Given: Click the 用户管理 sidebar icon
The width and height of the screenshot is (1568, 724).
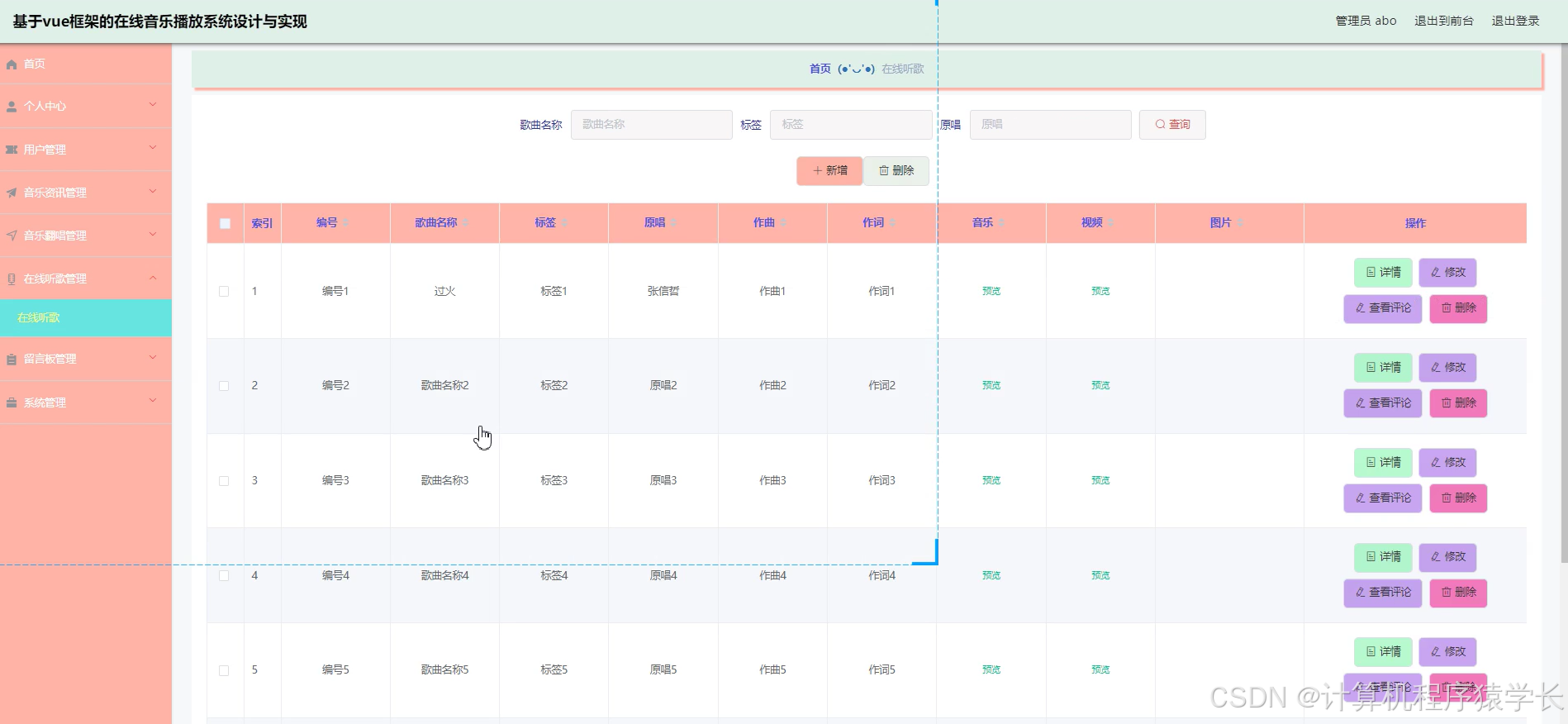Looking at the screenshot, I should (12, 150).
